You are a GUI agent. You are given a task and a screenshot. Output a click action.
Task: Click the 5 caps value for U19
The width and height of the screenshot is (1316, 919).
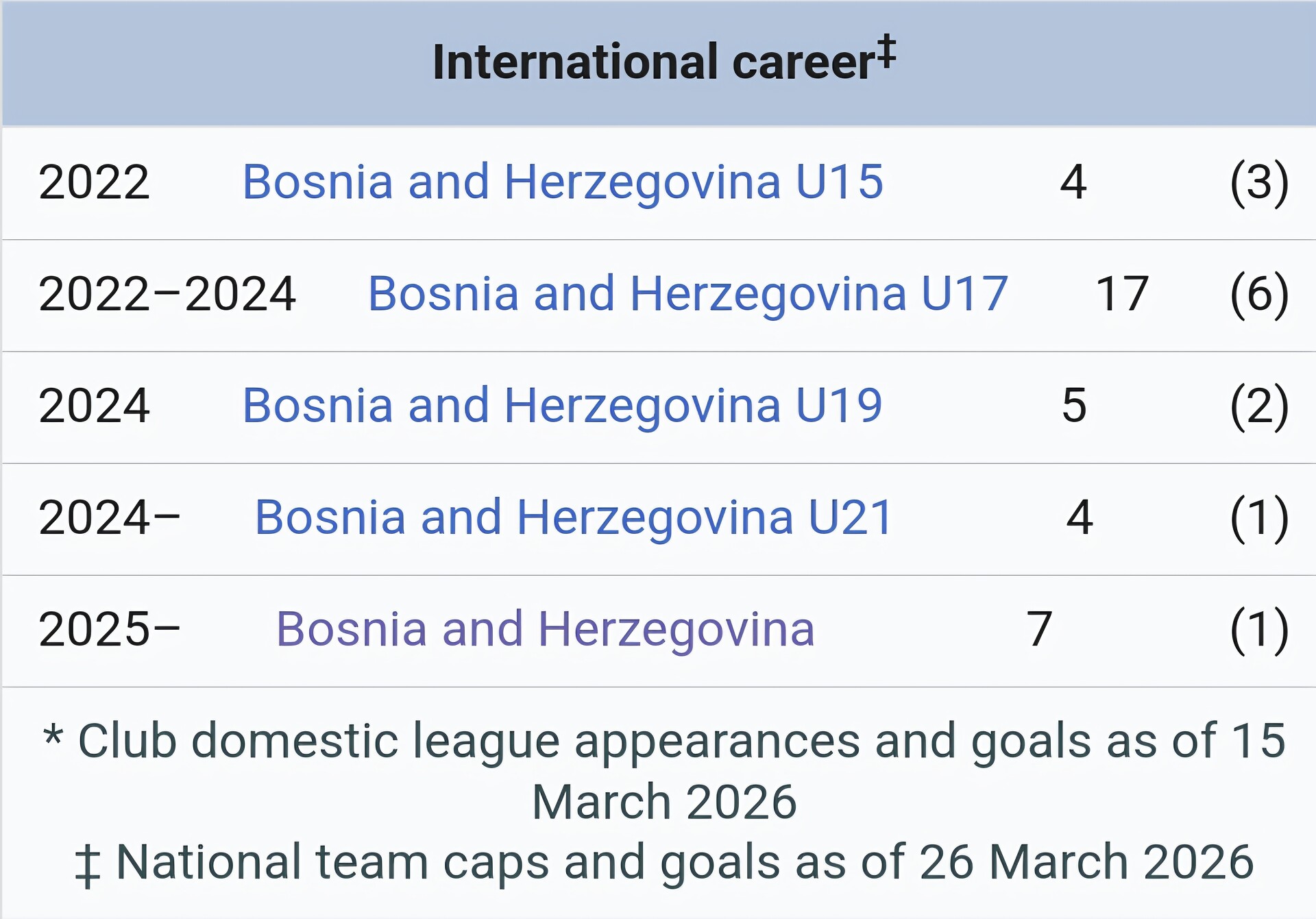tap(1073, 406)
